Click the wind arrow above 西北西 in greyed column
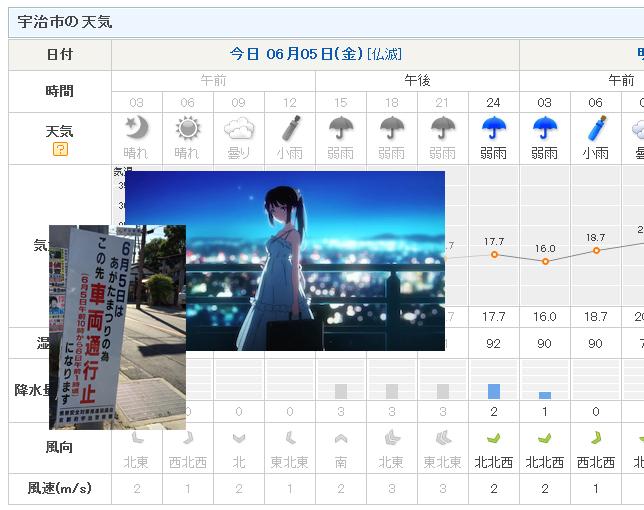Viewport: 644px width, 510px height. (x=188, y=438)
